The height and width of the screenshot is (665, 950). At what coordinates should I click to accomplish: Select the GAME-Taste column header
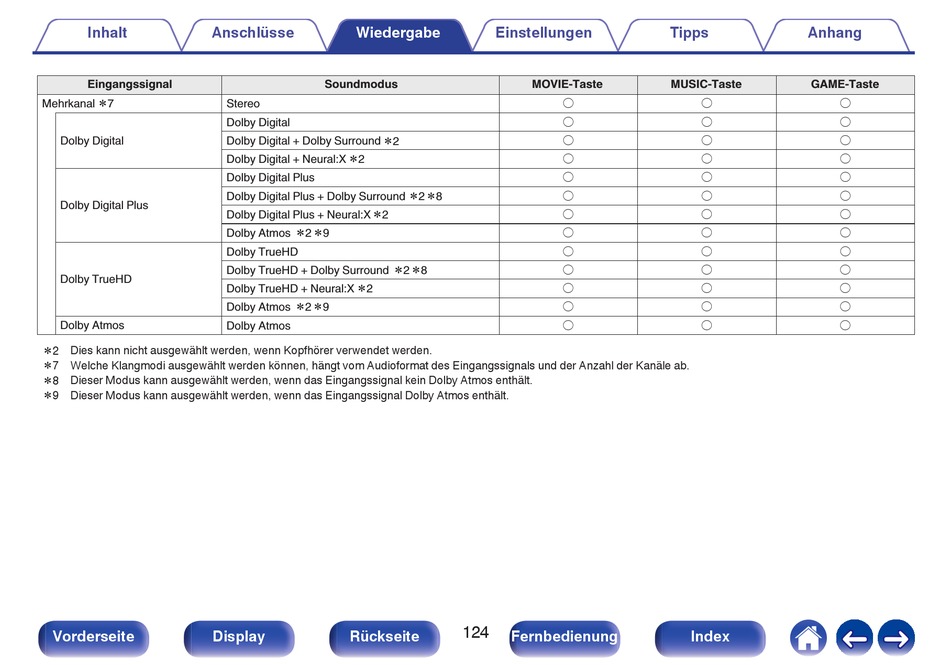click(845, 85)
